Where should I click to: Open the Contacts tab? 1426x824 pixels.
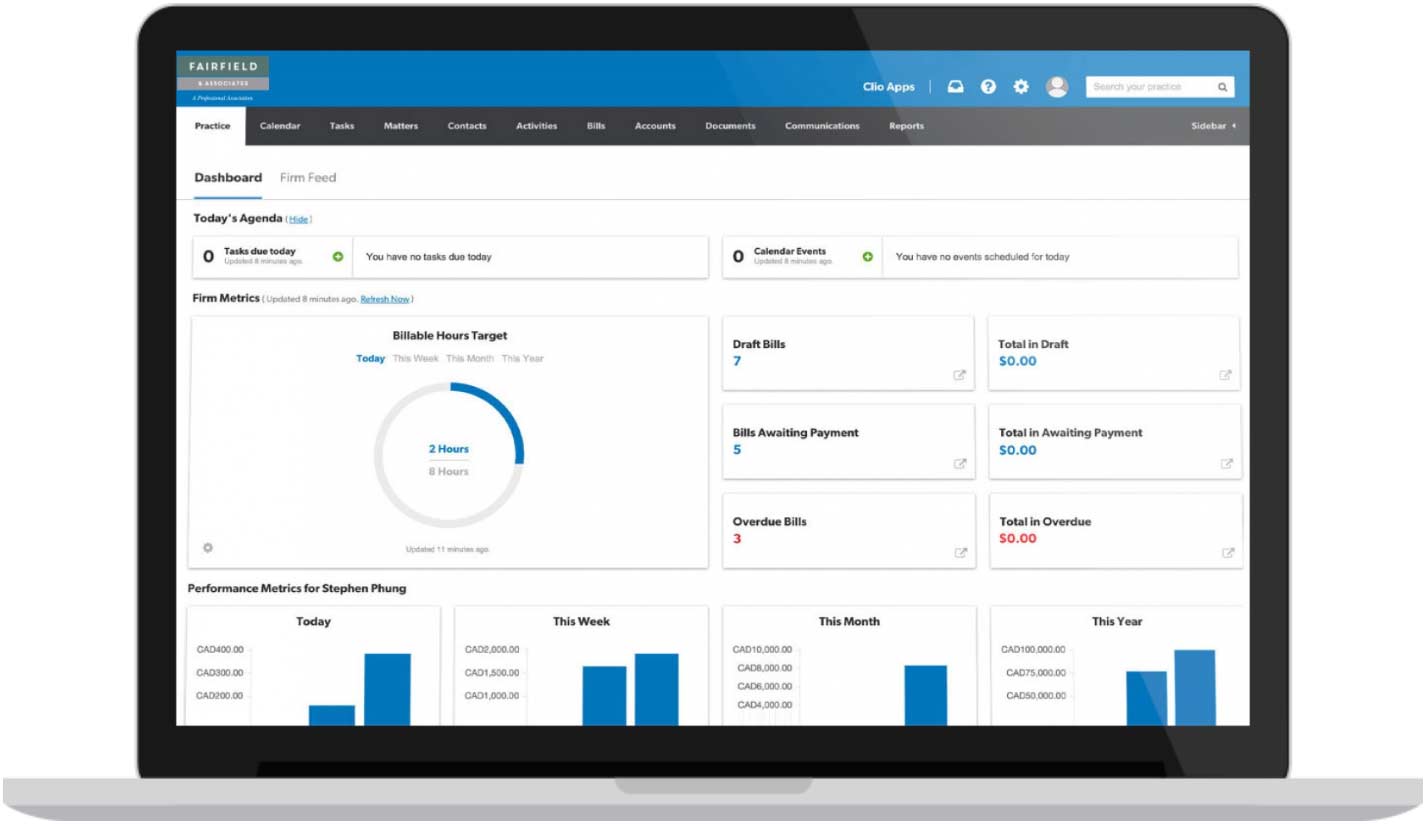point(467,126)
